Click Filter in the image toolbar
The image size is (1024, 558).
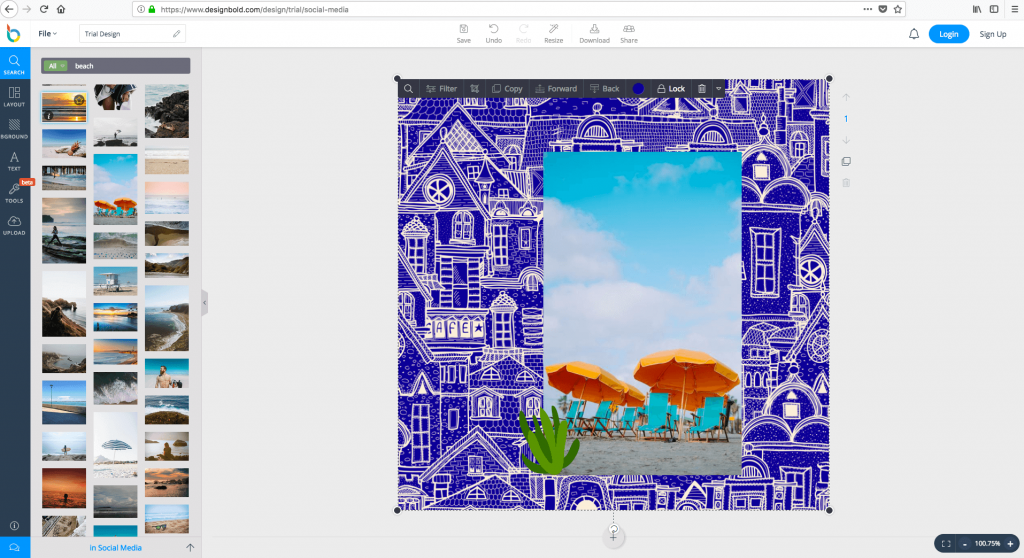[441, 89]
